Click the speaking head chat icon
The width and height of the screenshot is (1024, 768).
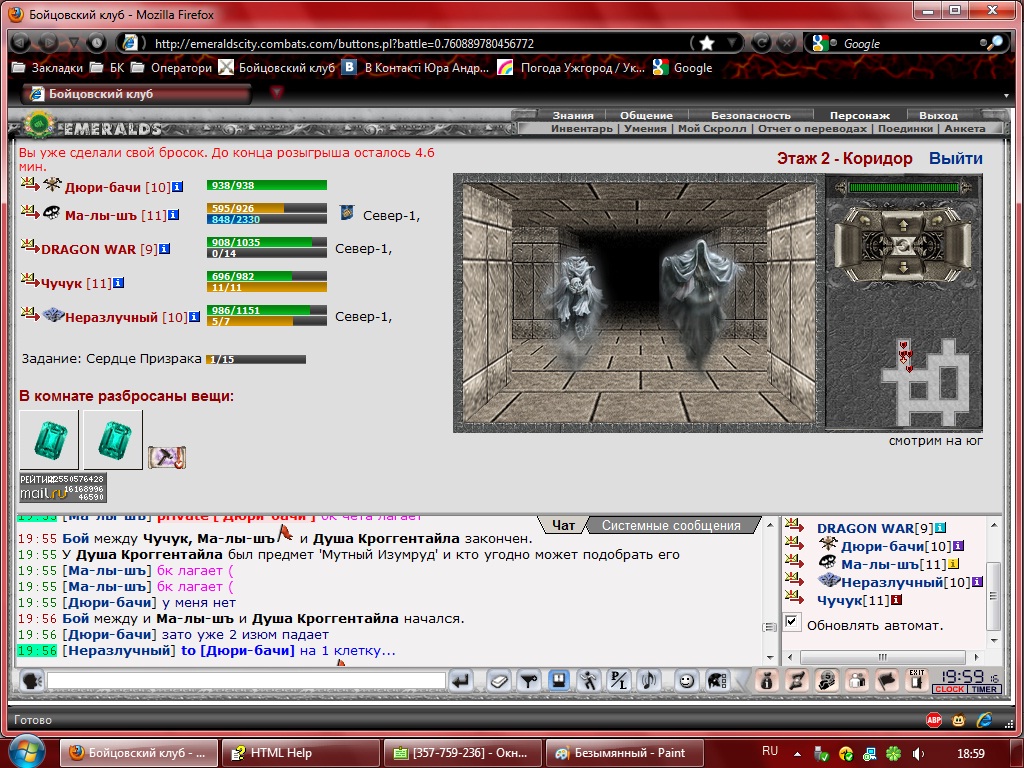pos(31,681)
